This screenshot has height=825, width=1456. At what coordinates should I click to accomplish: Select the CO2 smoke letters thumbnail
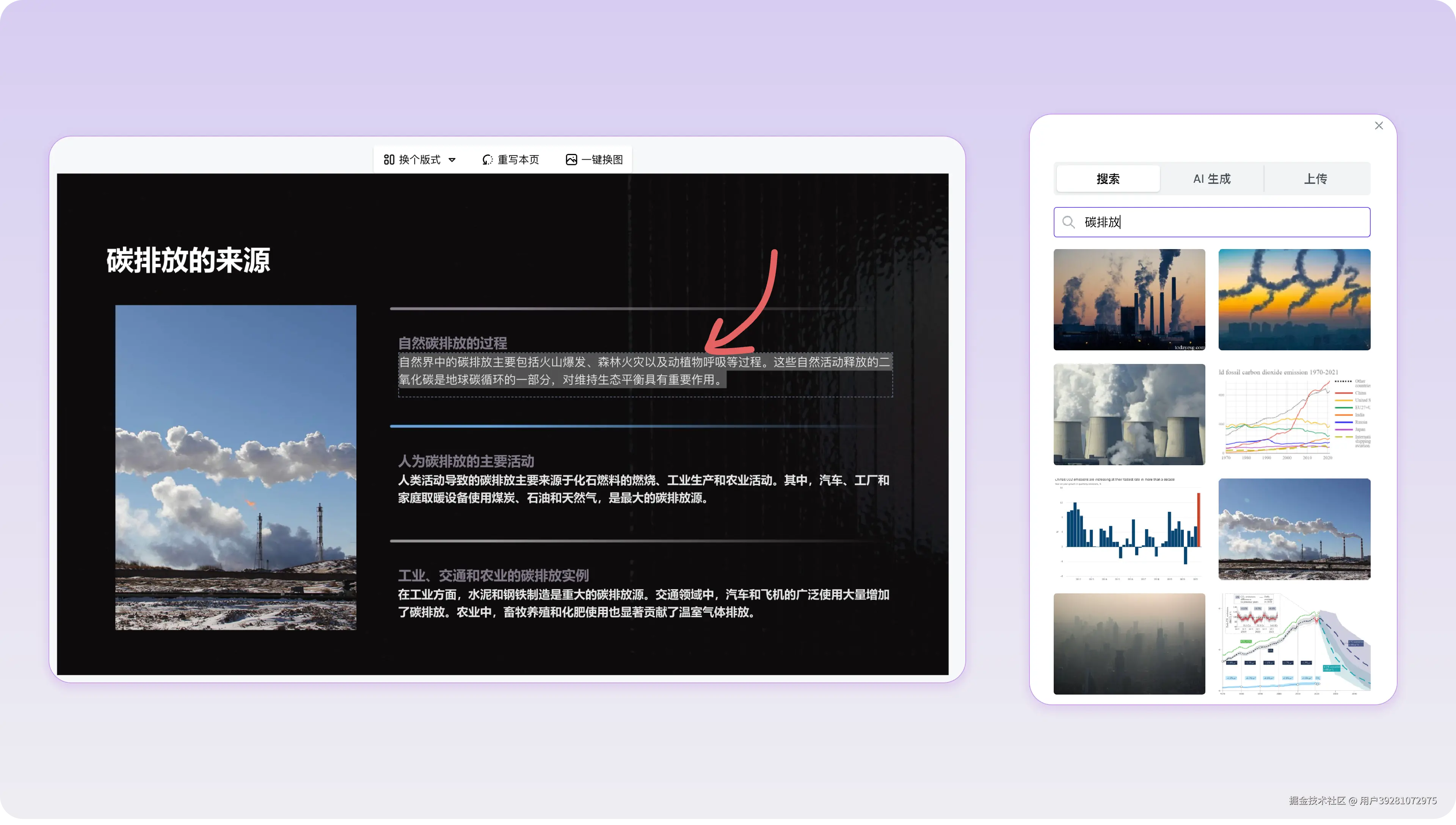1294,299
